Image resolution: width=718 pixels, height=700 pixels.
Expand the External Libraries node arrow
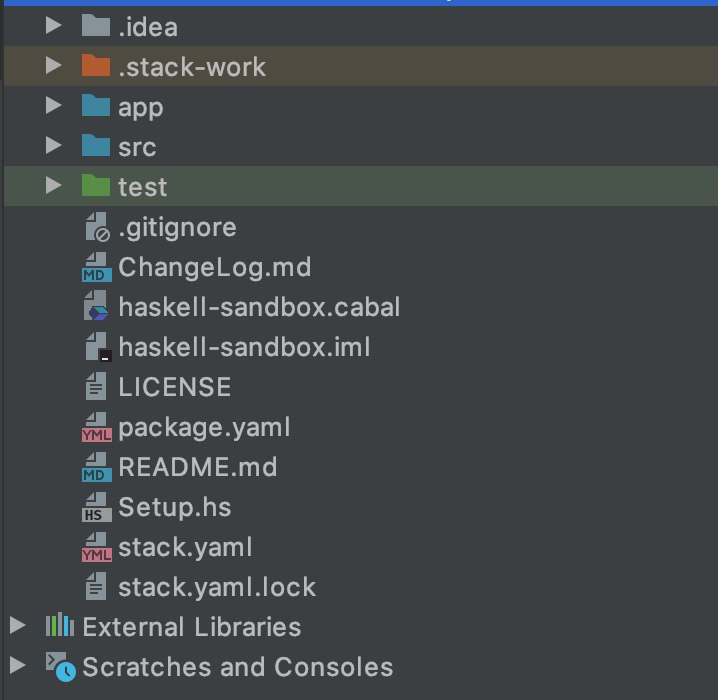click(x=16, y=627)
